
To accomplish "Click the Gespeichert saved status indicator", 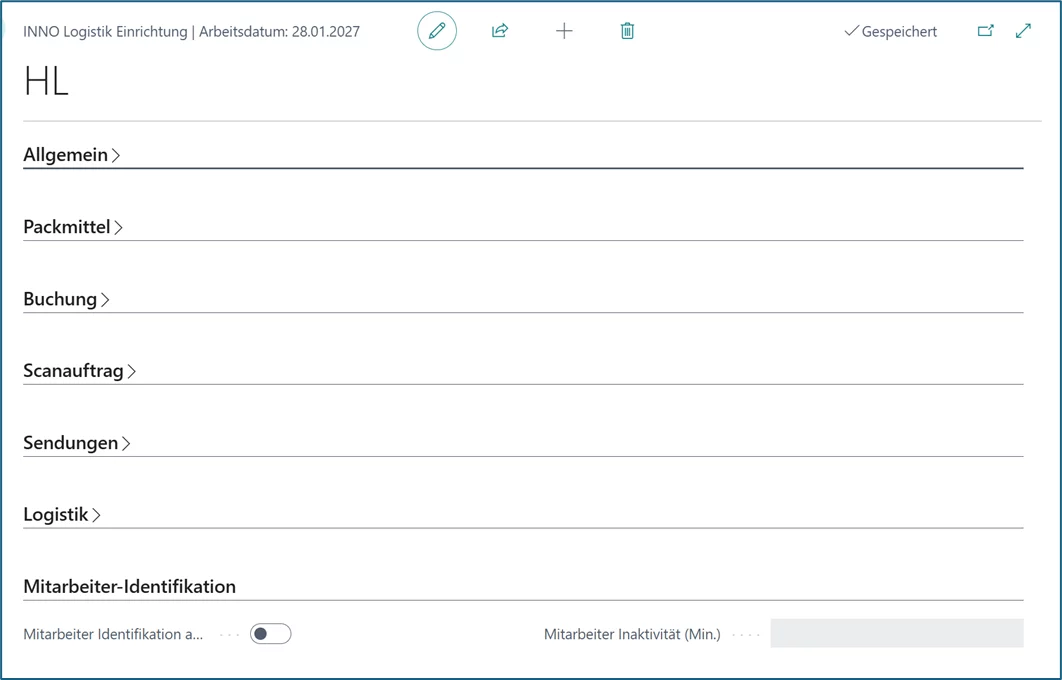I will 890,32.
